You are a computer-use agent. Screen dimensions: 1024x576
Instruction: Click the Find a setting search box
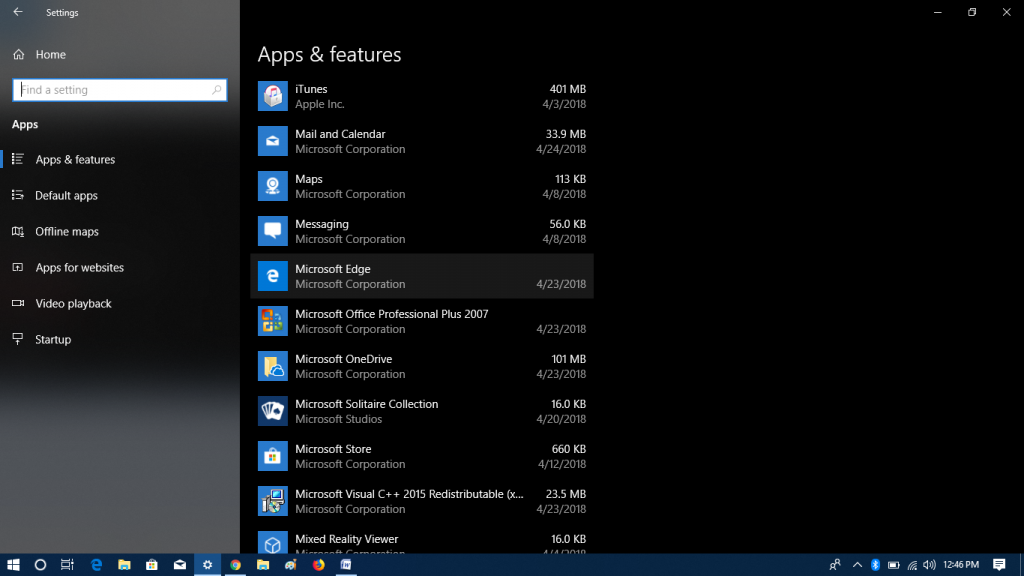118,89
